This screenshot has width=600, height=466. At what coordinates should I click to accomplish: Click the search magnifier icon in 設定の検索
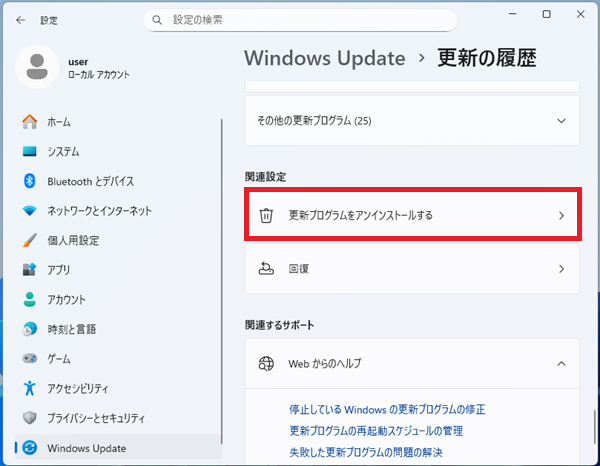pyautogui.click(x=156, y=20)
